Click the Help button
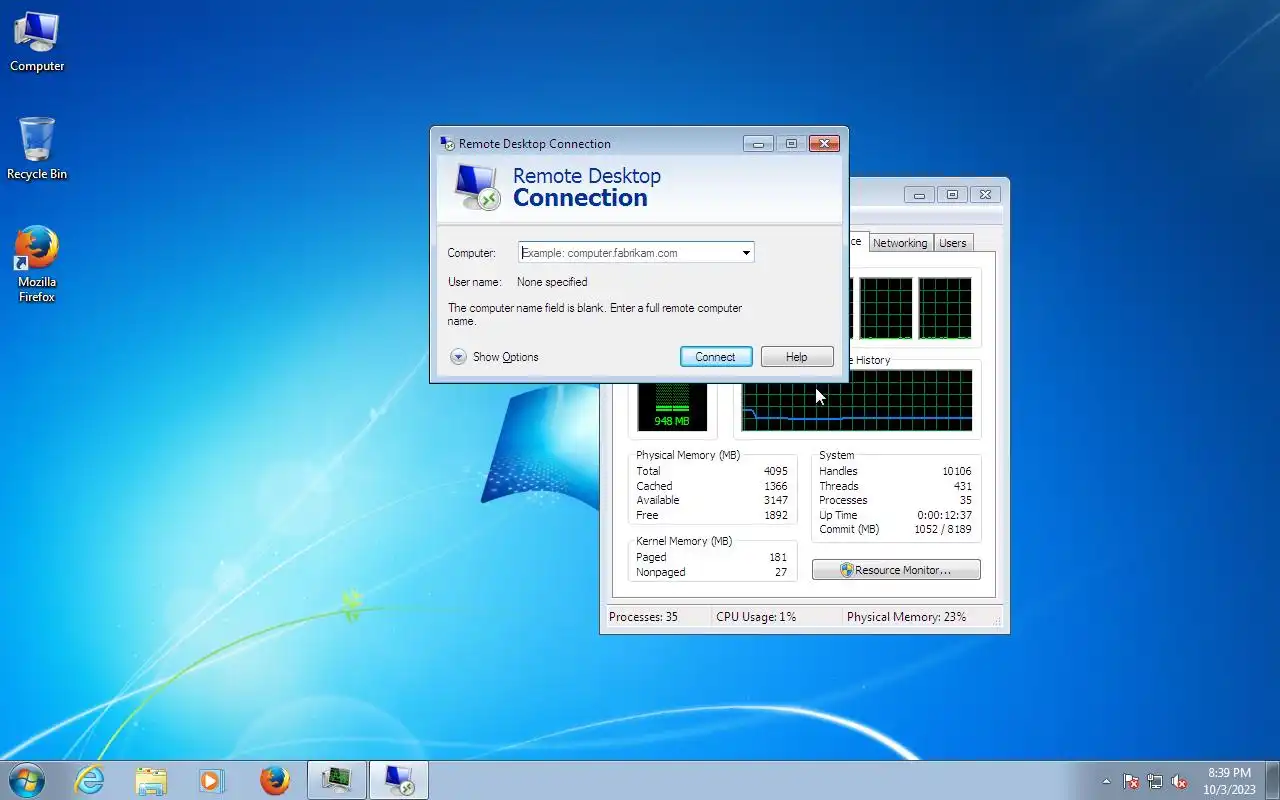 tap(797, 357)
